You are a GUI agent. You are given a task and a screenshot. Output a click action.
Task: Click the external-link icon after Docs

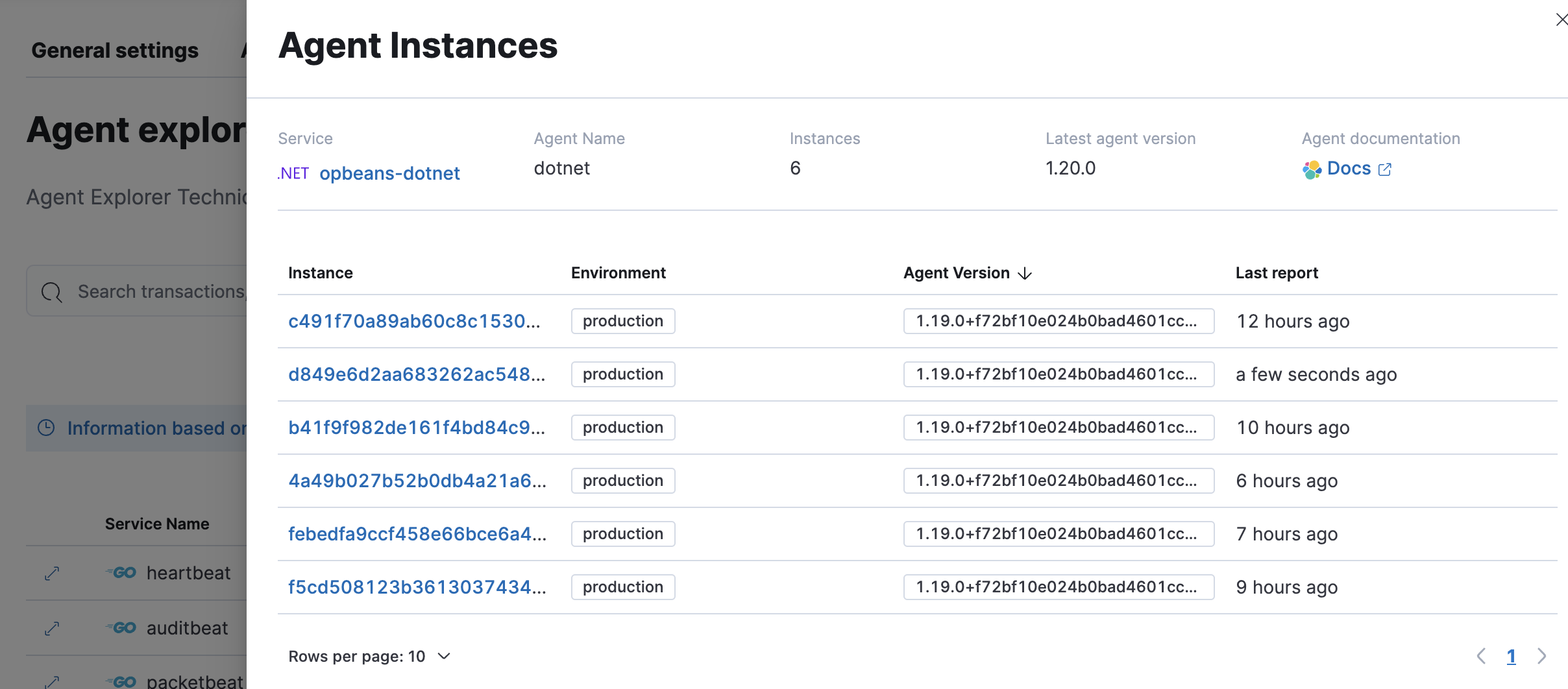point(1385,169)
